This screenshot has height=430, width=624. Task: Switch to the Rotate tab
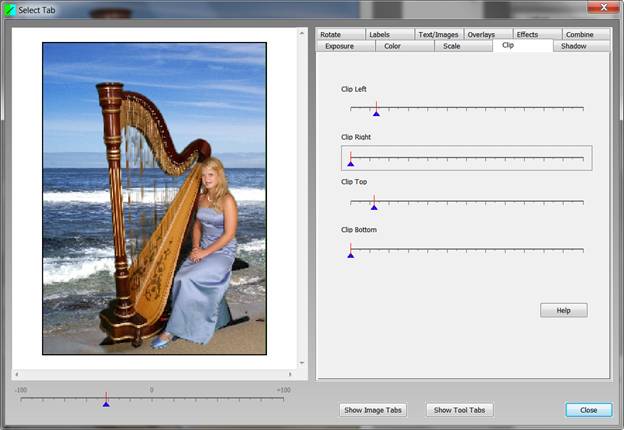pos(331,35)
